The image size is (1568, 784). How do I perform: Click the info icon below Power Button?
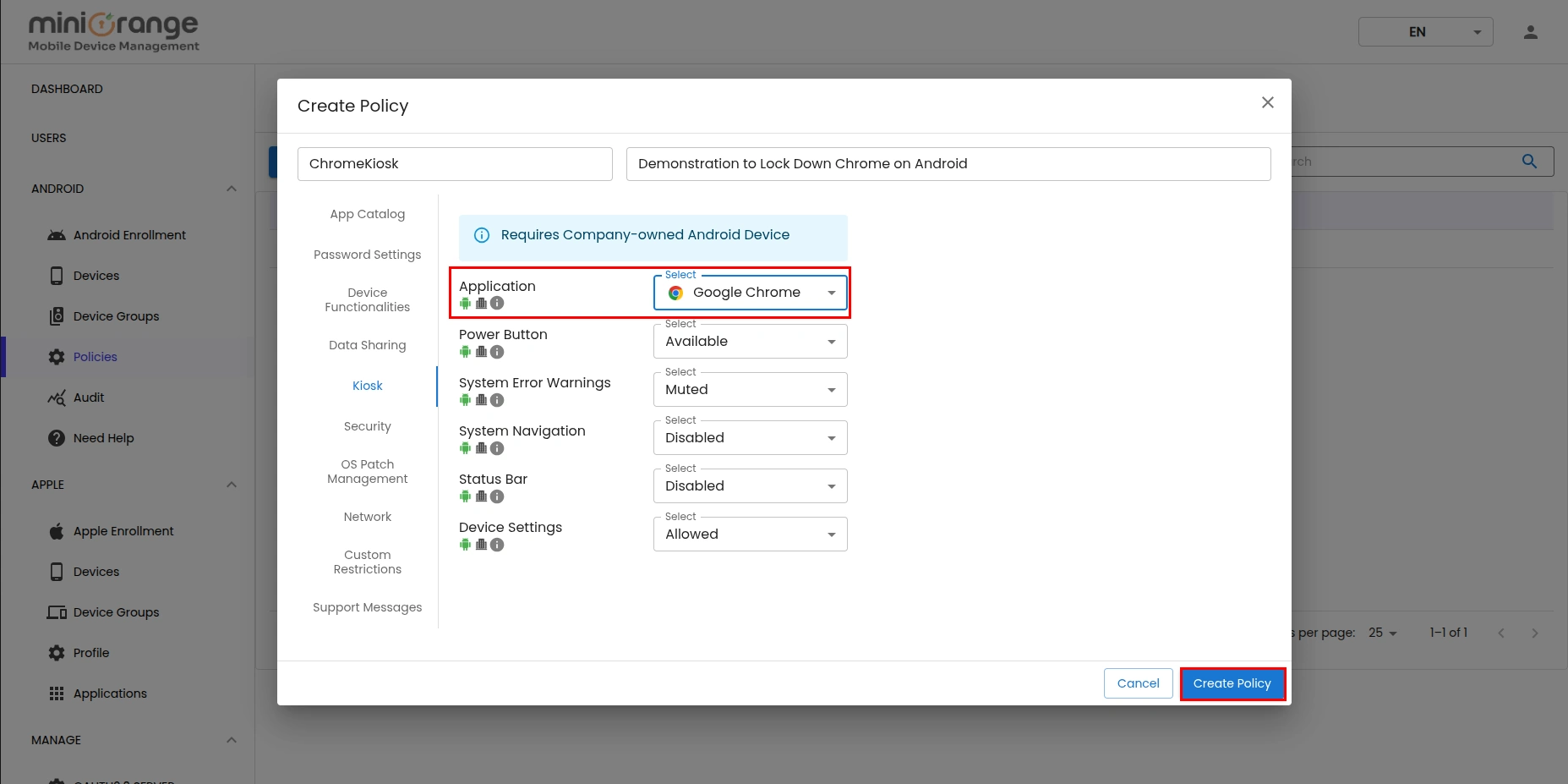(x=498, y=352)
